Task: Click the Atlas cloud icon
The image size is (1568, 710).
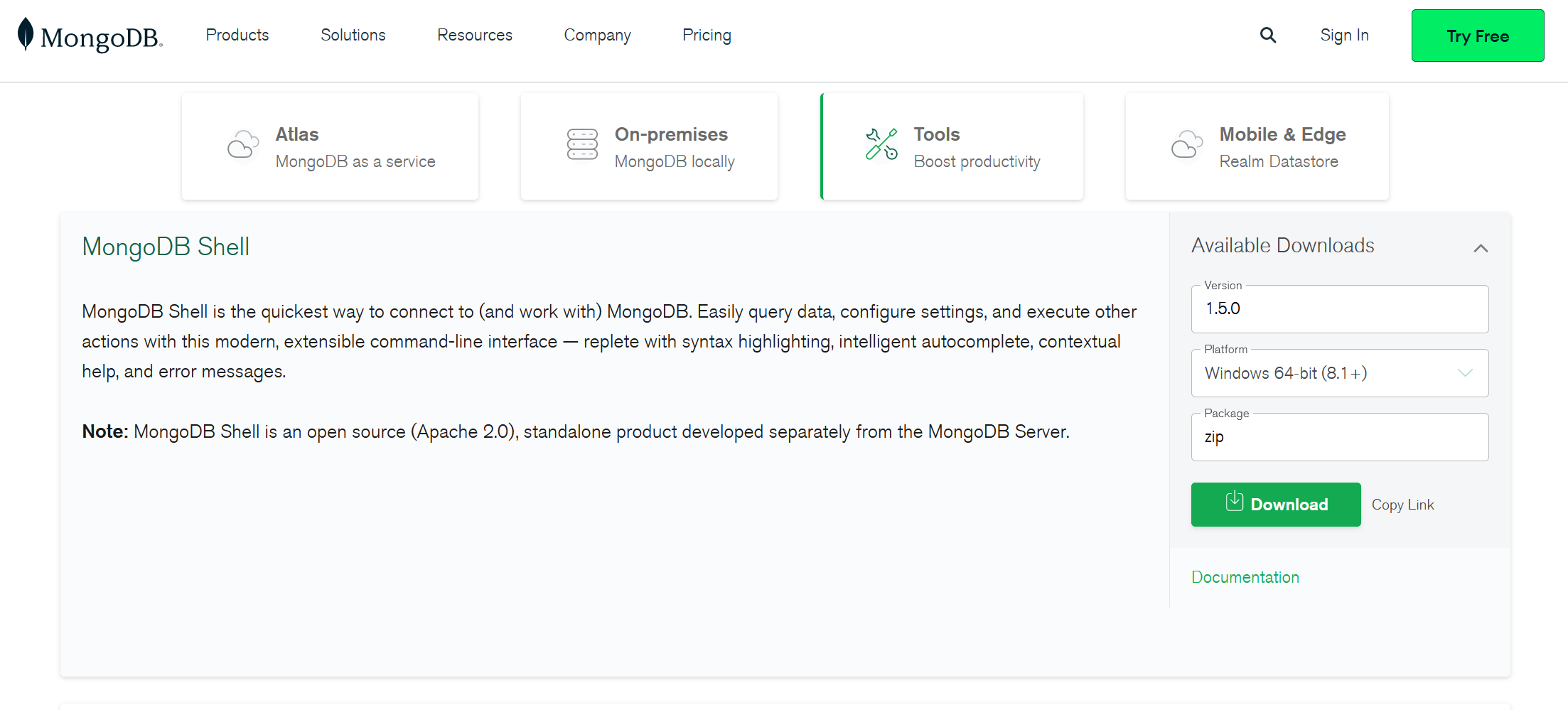Action: (x=242, y=145)
